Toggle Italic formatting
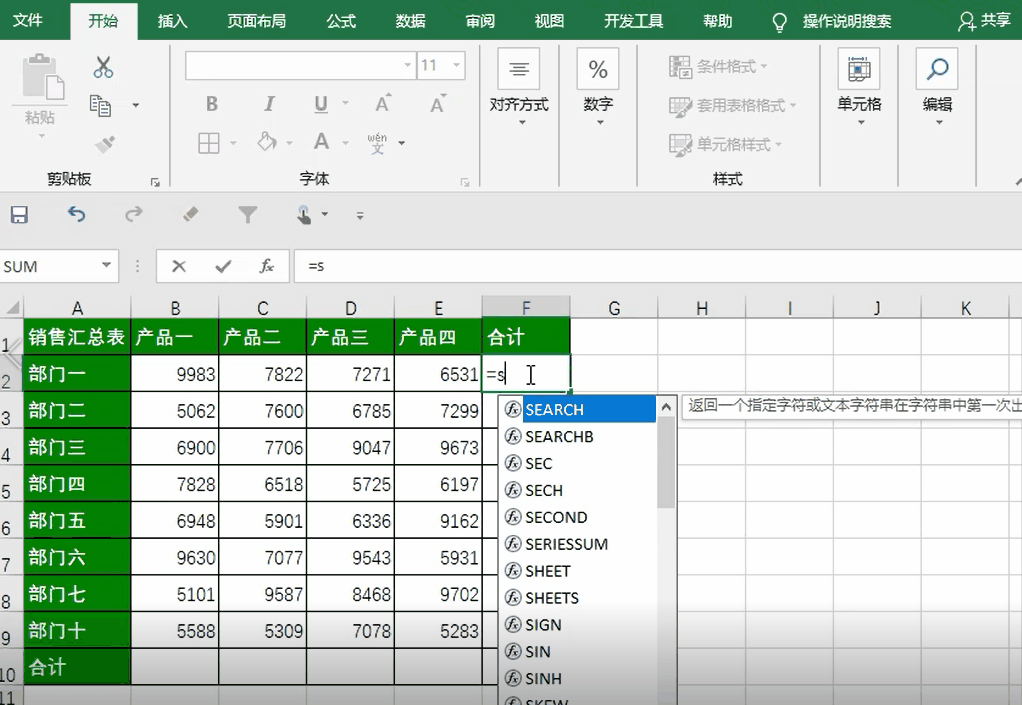1022x705 pixels. [268, 104]
